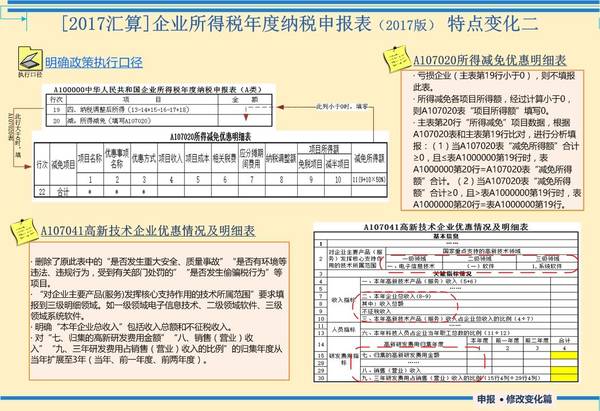
Task: Open the A107041高新技术企业优惠情况及明细表 underlined heading on the left
Action: click(x=148, y=231)
